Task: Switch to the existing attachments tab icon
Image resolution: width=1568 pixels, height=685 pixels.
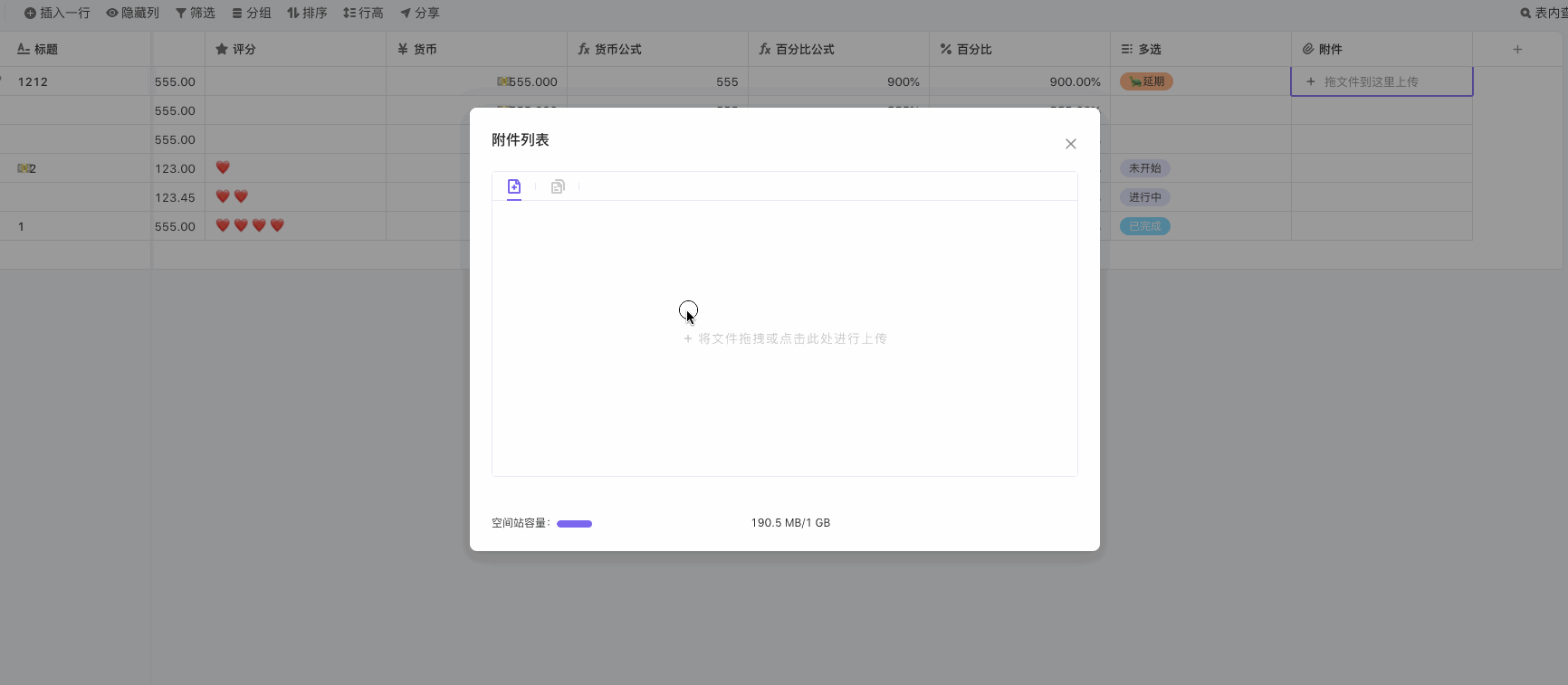Action: click(x=558, y=186)
